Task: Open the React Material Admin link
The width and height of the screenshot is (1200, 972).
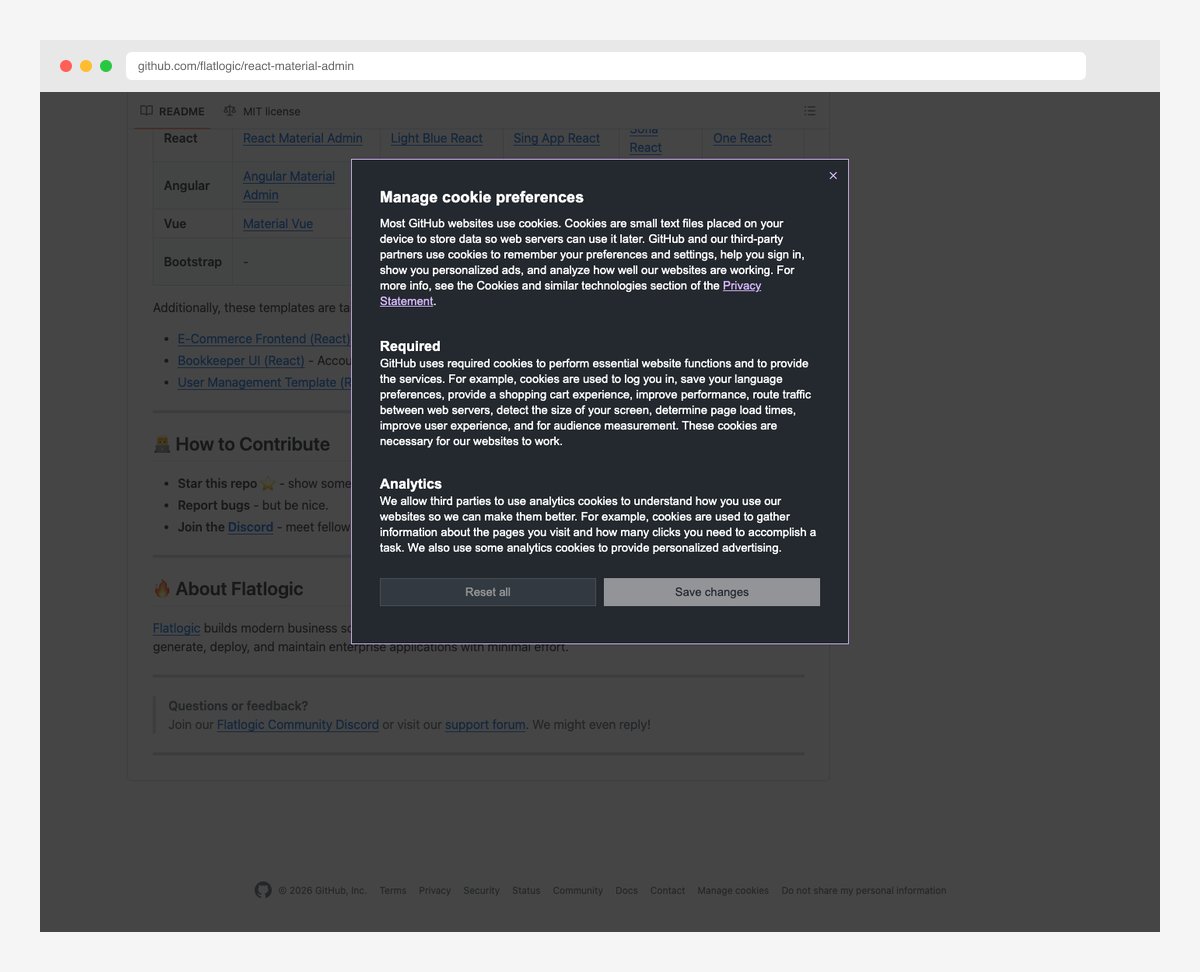Action: click(302, 138)
